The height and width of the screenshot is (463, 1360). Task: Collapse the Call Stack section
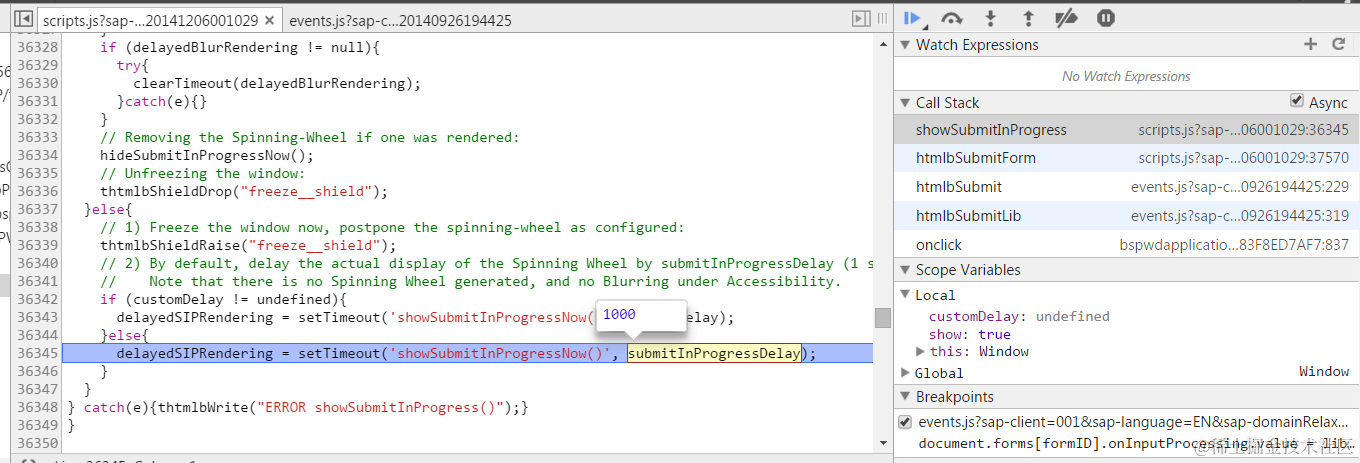(905, 103)
